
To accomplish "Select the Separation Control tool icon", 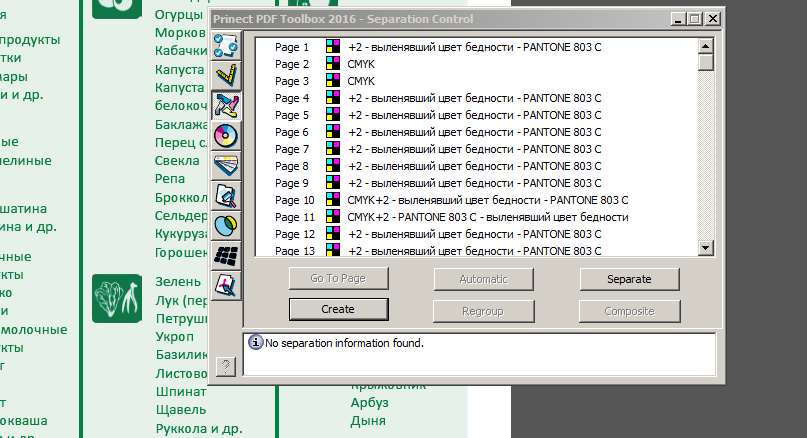I will 226,106.
